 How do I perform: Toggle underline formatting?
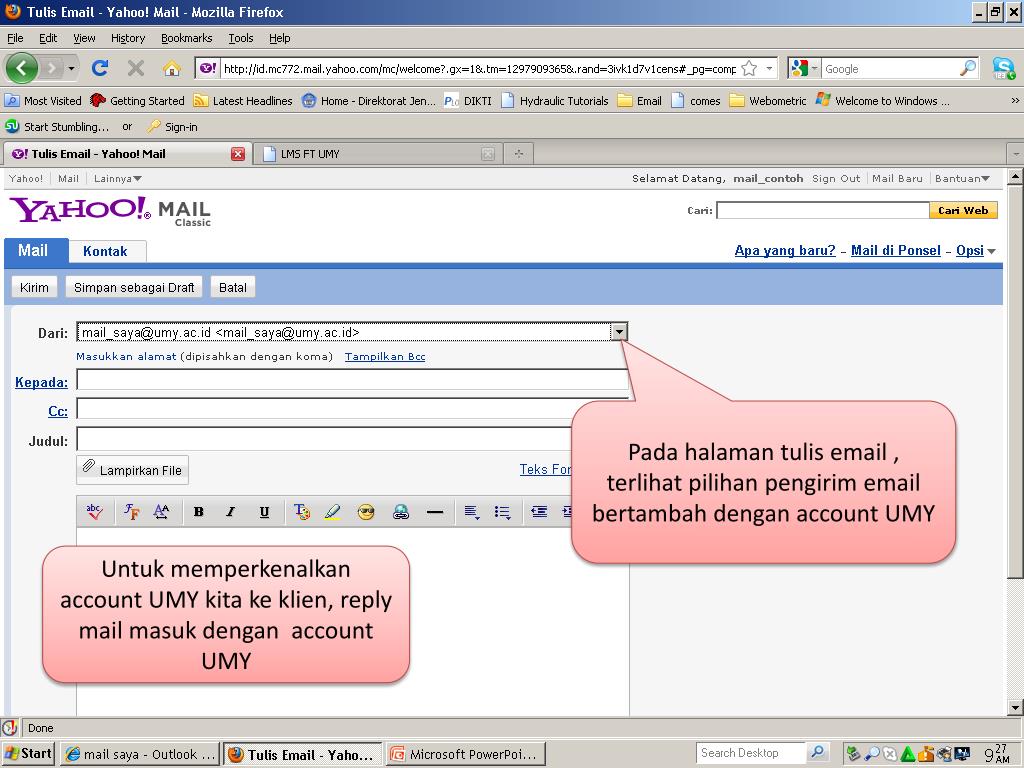pyautogui.click(x=264, y=512)
